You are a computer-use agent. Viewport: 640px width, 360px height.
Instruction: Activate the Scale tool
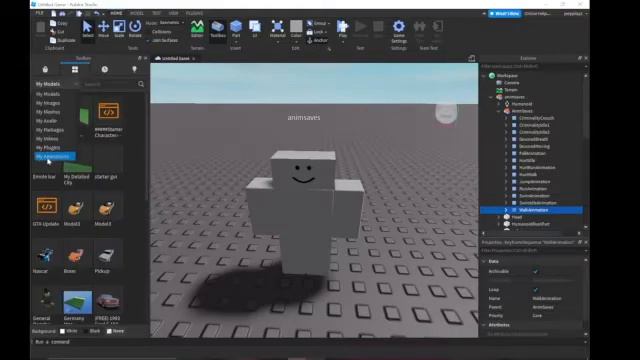tap(119, 29)
